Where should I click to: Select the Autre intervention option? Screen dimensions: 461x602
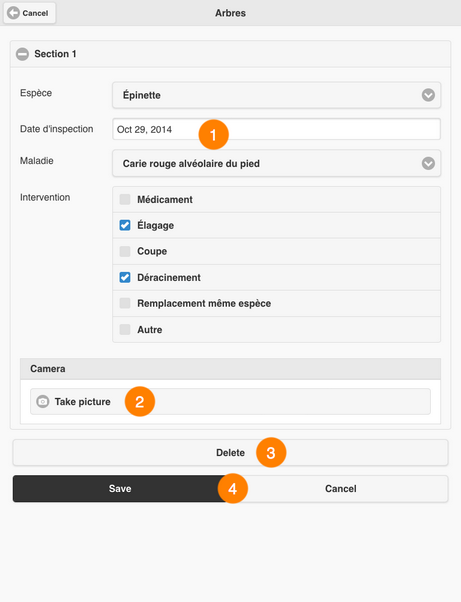pos(276,329)
